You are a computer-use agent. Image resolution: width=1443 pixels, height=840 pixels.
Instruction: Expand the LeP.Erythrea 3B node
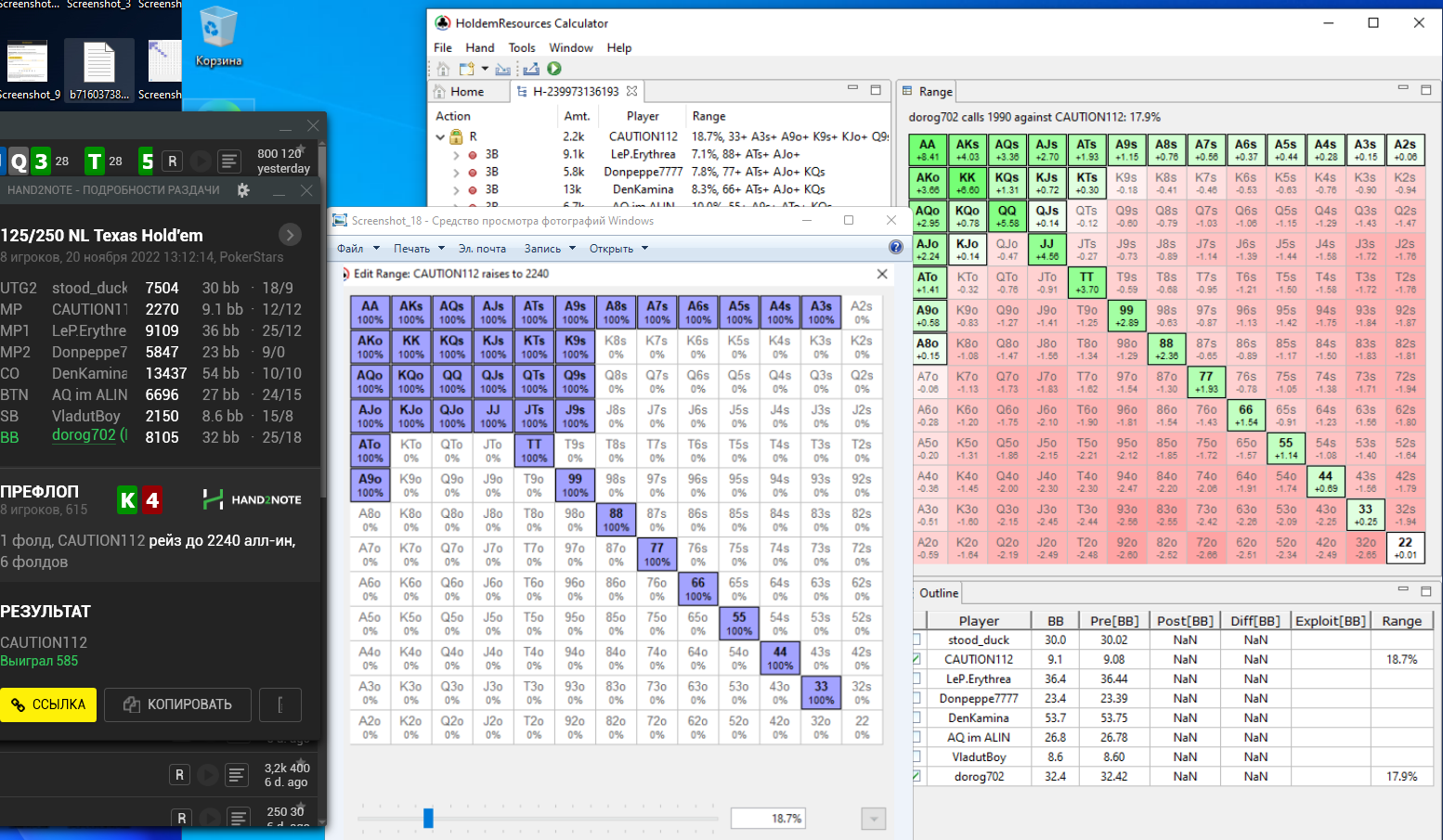tap(456, 155)
